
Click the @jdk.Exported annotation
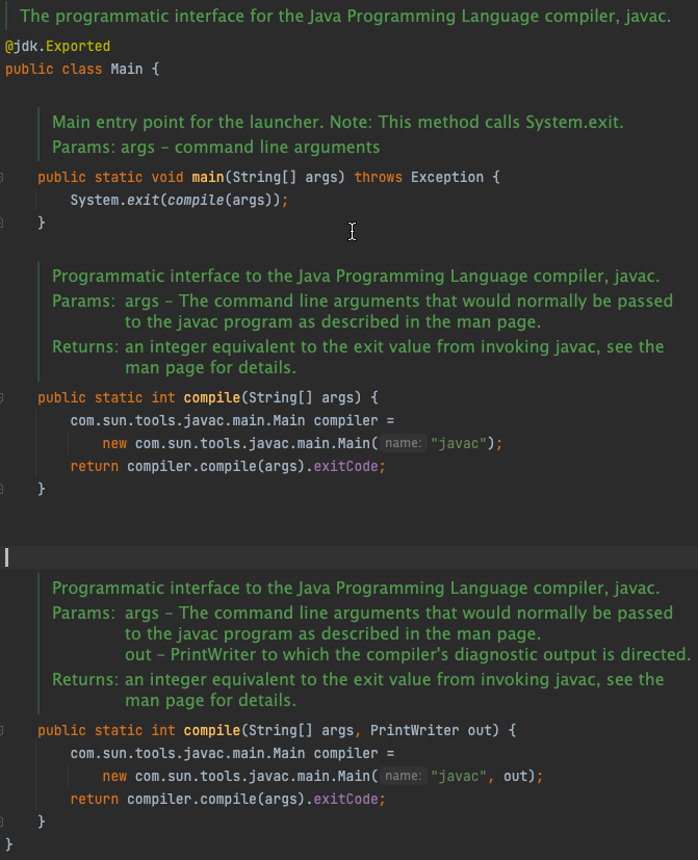pyautogui.click(x=58, y=46)
